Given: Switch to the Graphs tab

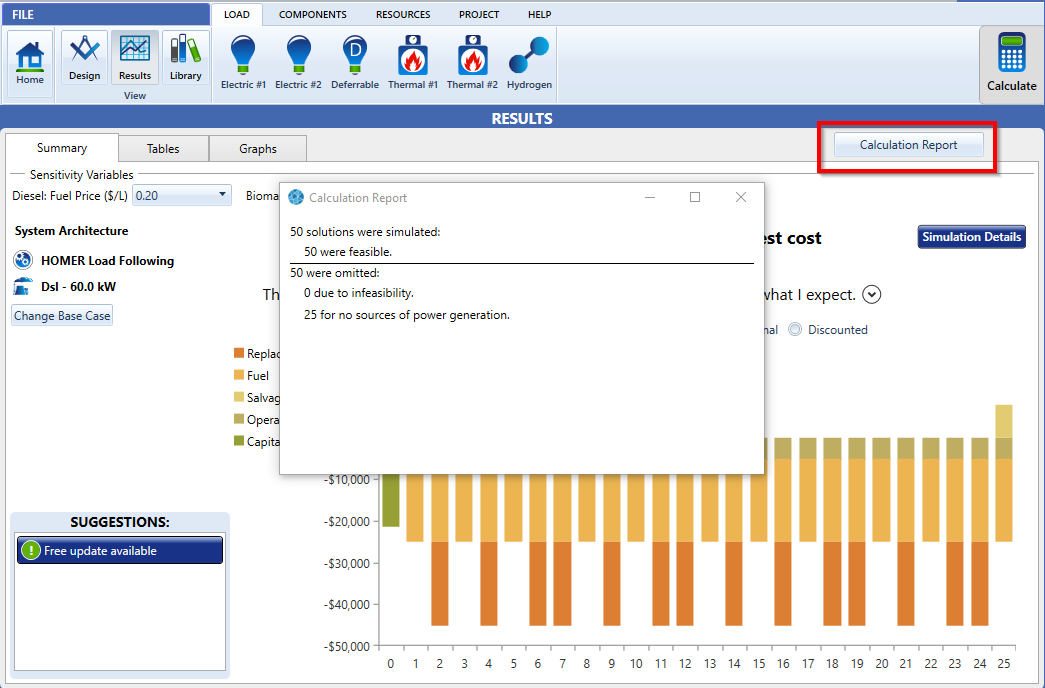Looking at the screenshot, I should point(257,149).
